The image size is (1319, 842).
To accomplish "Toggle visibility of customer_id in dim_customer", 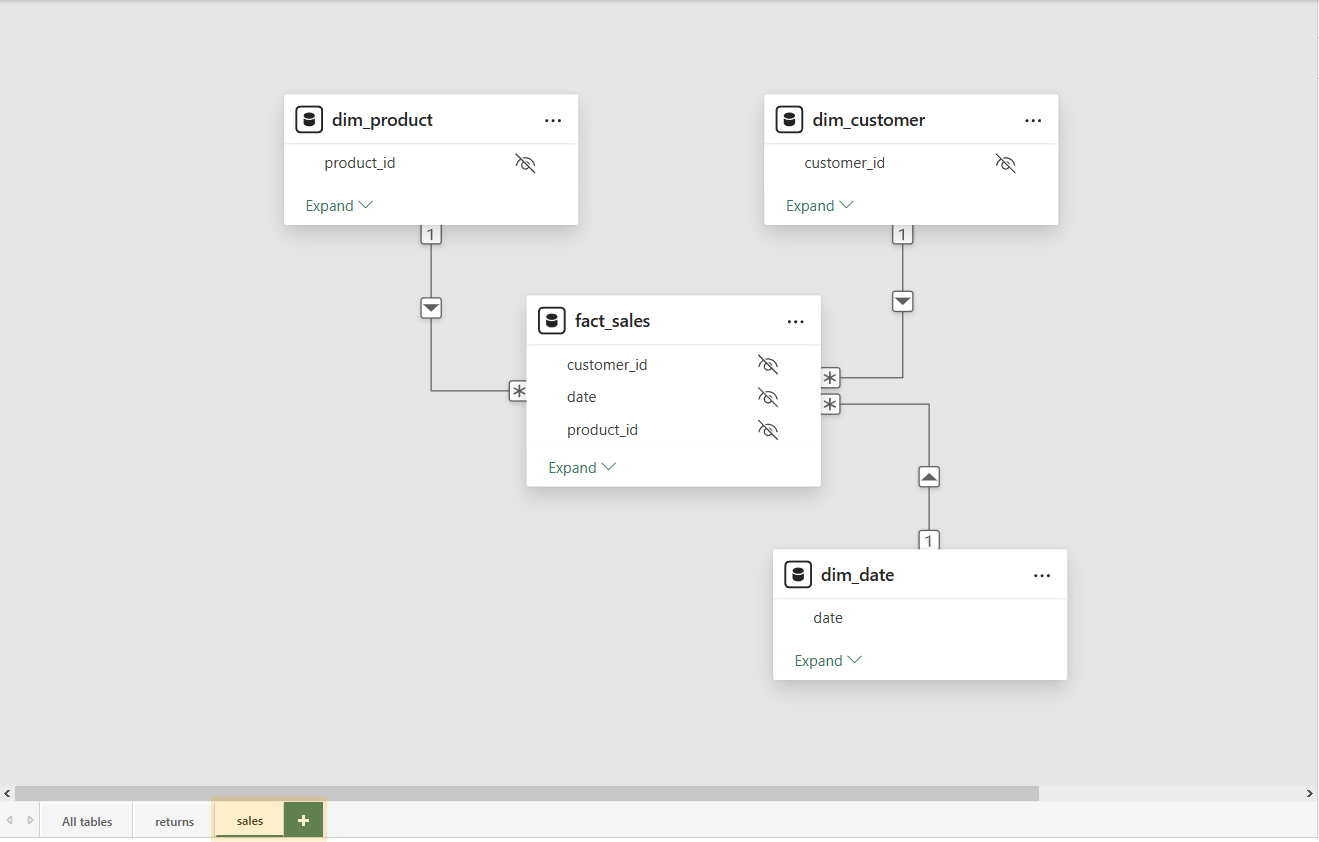I will coord(1005,162).
